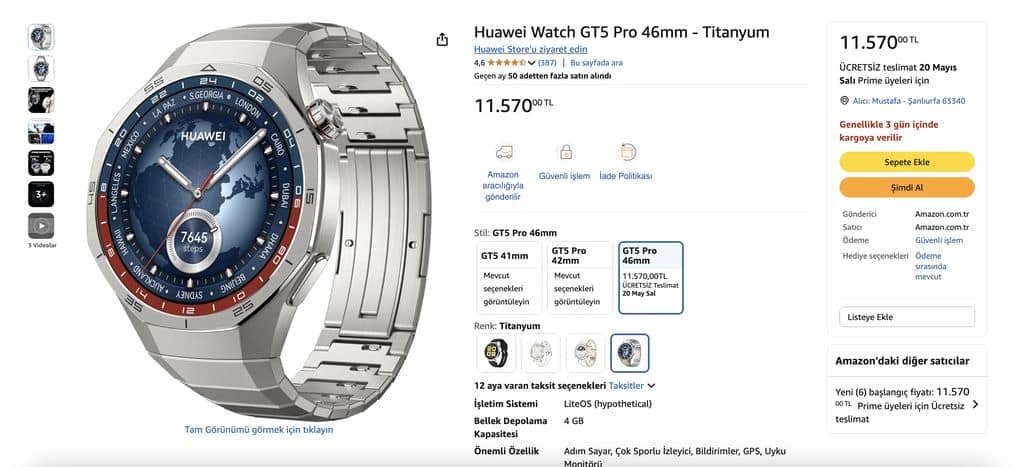Play the video thumbnail labeled 3 Videolar
This screenshot has width=1024, height=467.
pyautogui.click(x=41, y=226)
